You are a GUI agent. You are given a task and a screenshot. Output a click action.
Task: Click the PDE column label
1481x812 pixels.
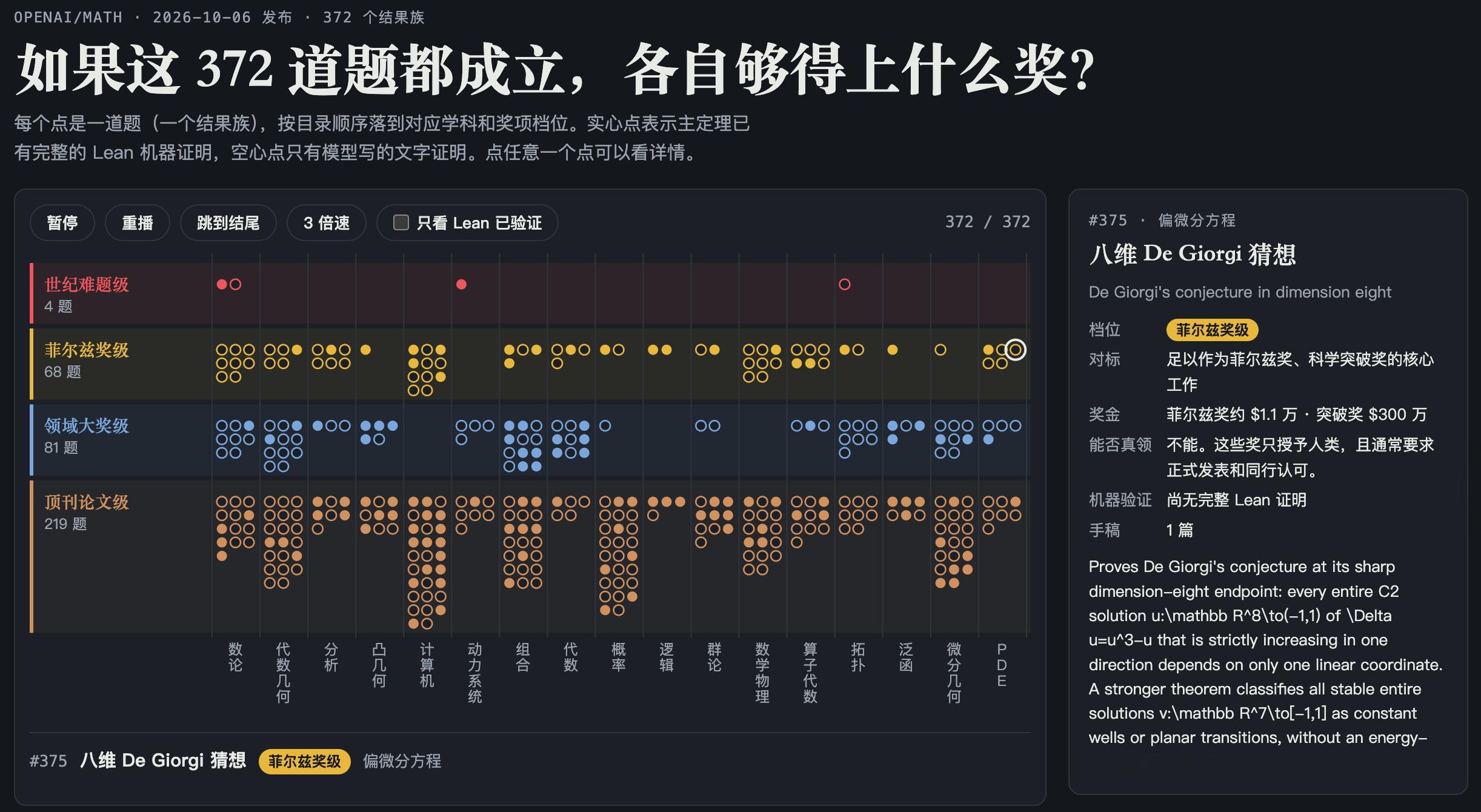tap(1002, 665)
